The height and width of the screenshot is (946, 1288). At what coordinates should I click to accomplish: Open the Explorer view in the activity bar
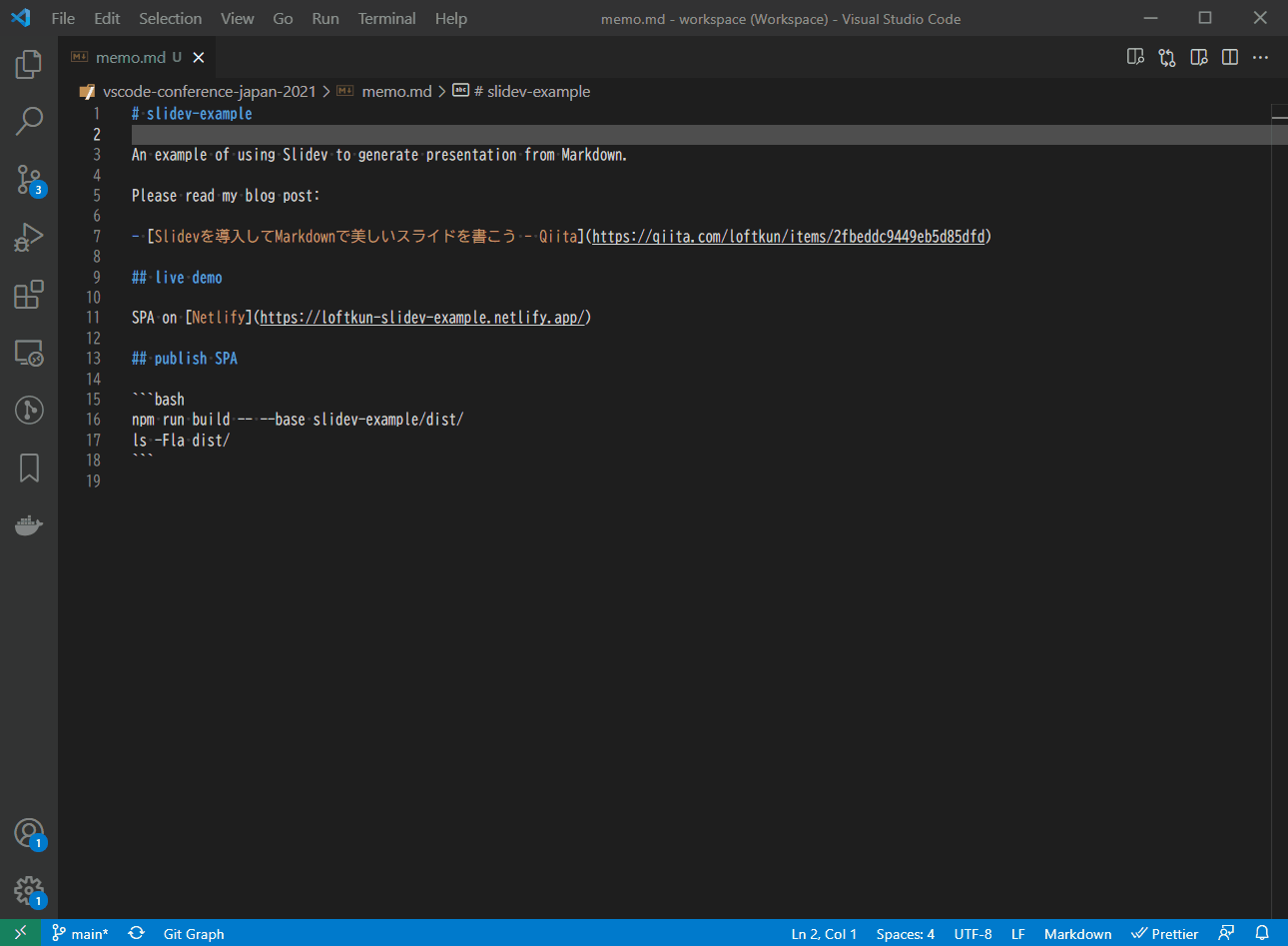[29, 65]
